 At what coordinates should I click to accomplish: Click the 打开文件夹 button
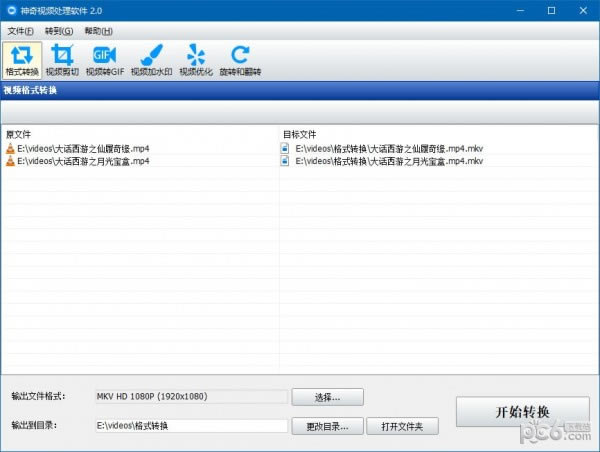[402, 426]
